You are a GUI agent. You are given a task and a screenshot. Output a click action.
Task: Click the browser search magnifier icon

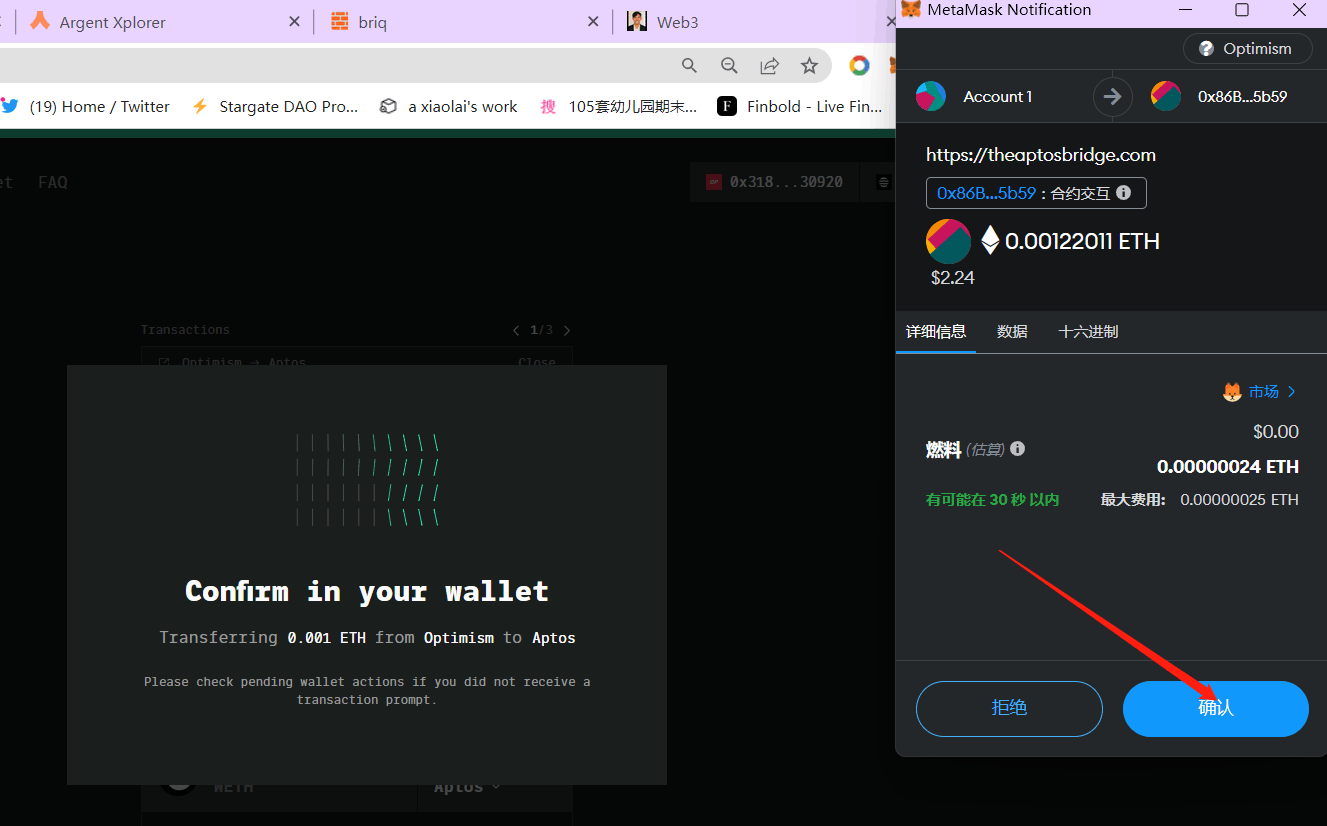[689, 66]
